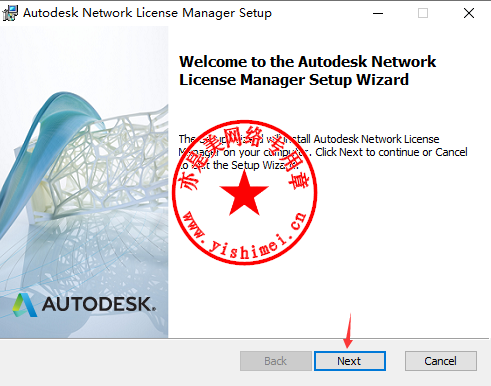Close the Autodesk Setup window
Screen dimensions: 491x386
[x=469, y=13]
